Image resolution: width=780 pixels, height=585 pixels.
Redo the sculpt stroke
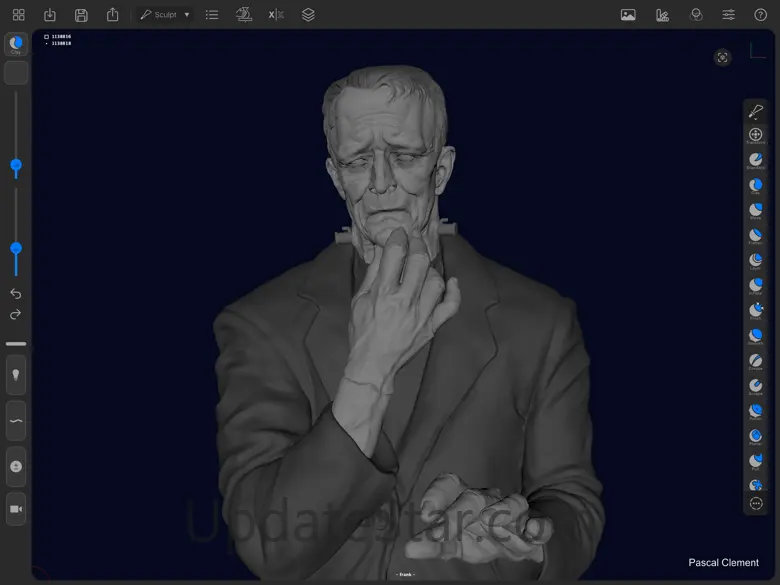[15, 314]
